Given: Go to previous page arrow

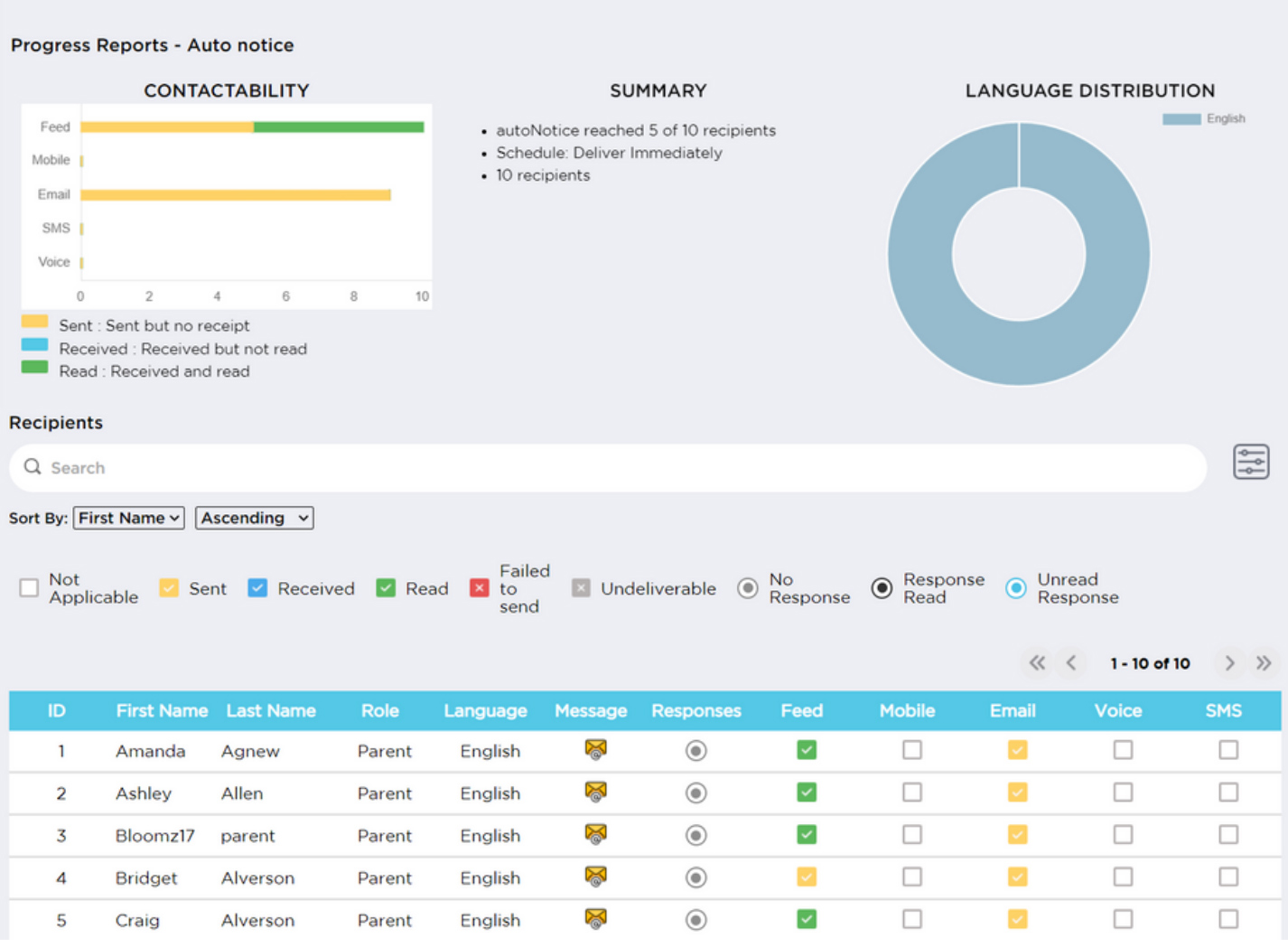Looking at the screenshot, I should click(x=1071, y=663).
